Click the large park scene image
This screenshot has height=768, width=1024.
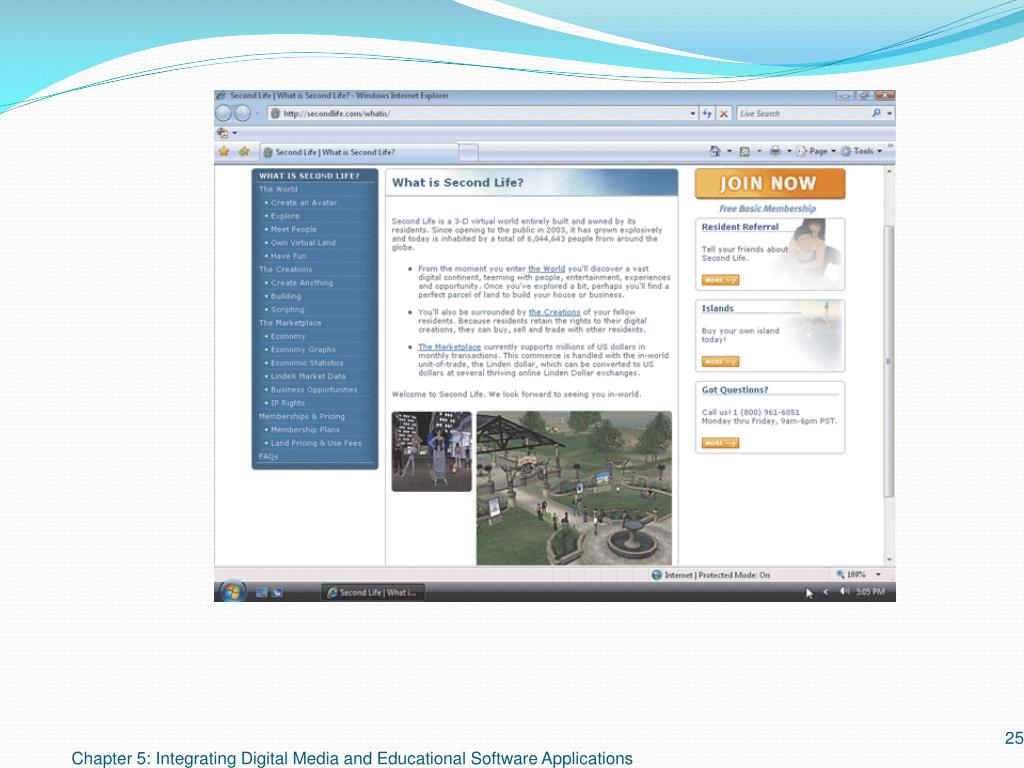[x=574, y=488]
